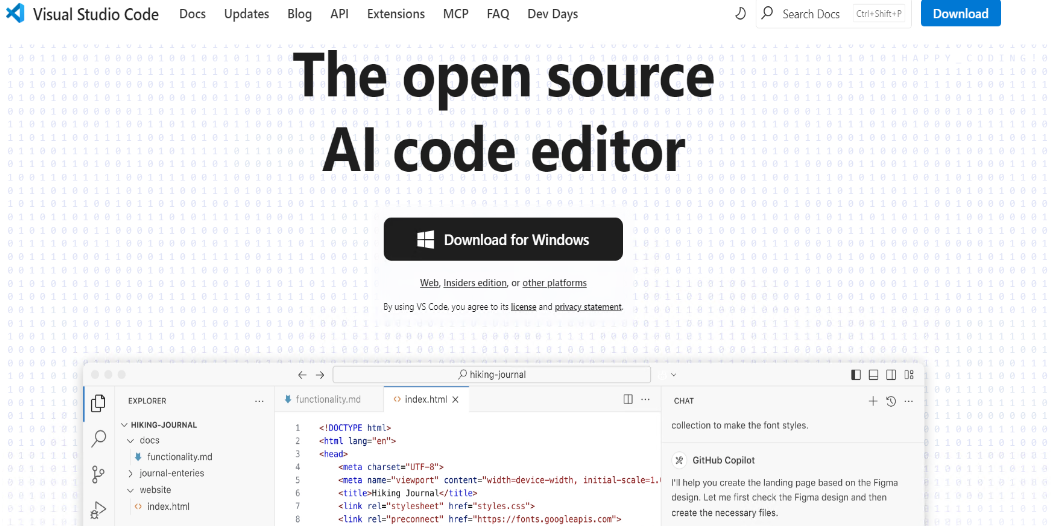Click the Visual Studio Code logo
Viewport: 1051px width, 526px height.
click(x=15, y=13)
